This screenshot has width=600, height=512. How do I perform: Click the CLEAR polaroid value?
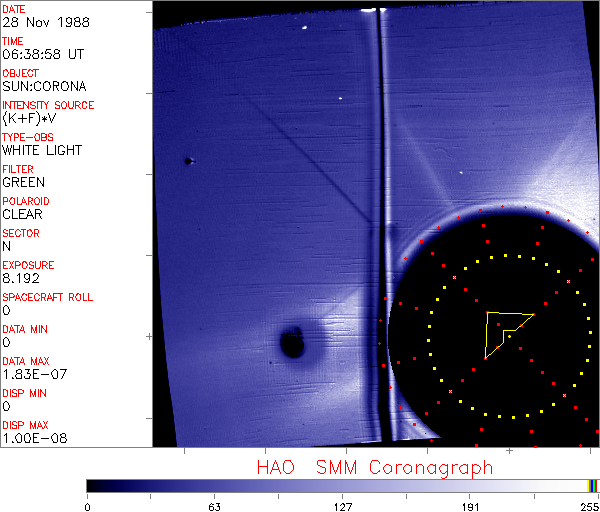tap(22, 214)
